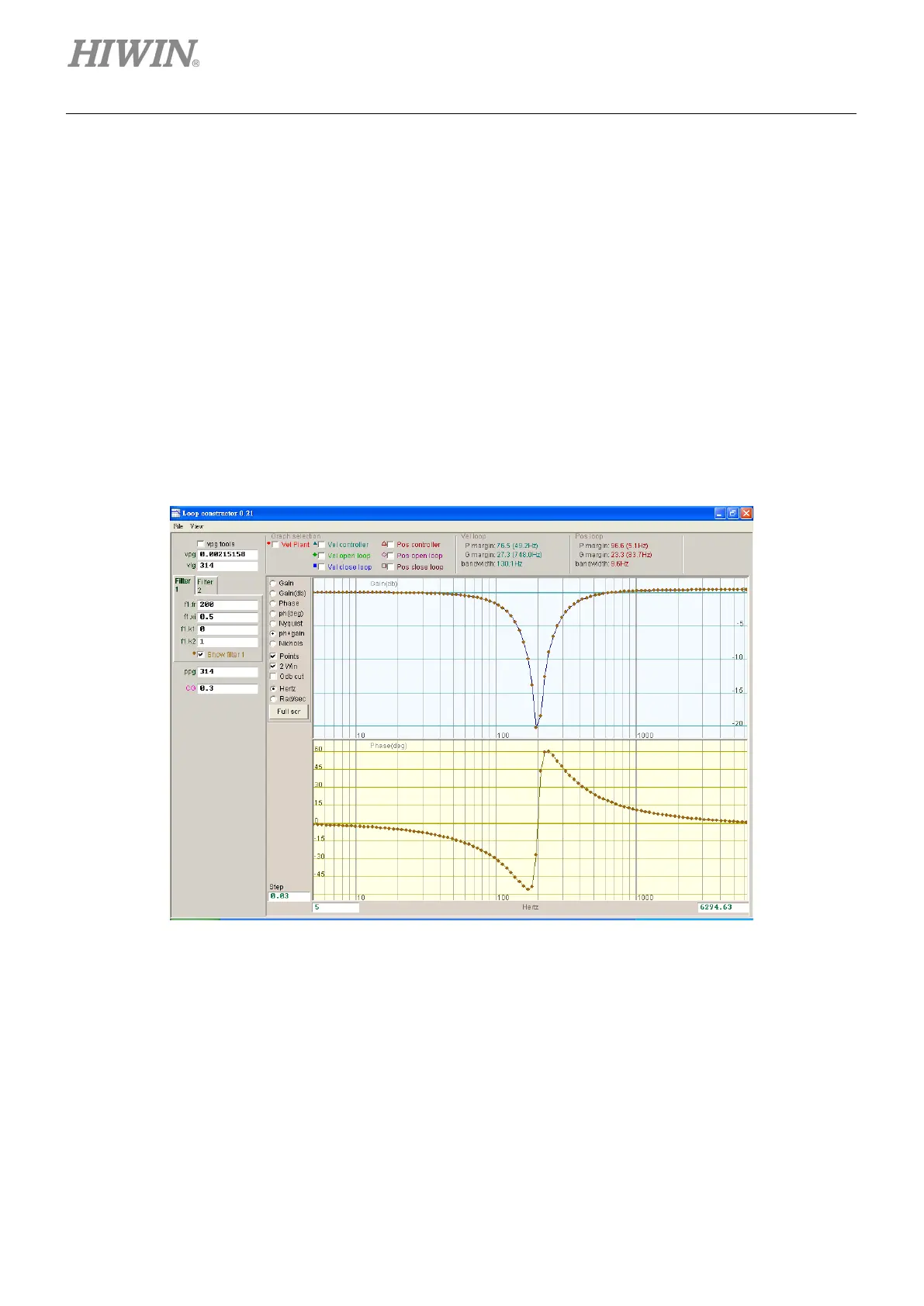
Task: Tick the Vel Plant graph checkbox
Action: [275, 545]
